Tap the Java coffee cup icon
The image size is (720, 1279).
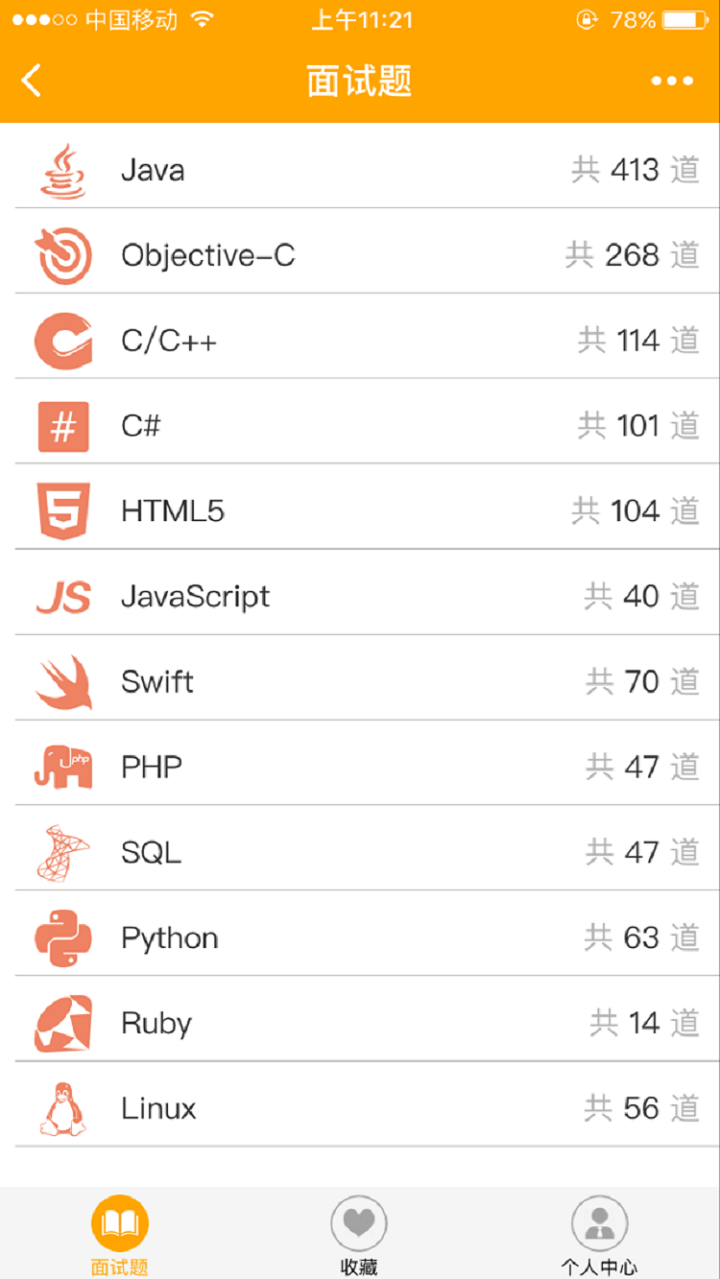click(x=63, y=170)
